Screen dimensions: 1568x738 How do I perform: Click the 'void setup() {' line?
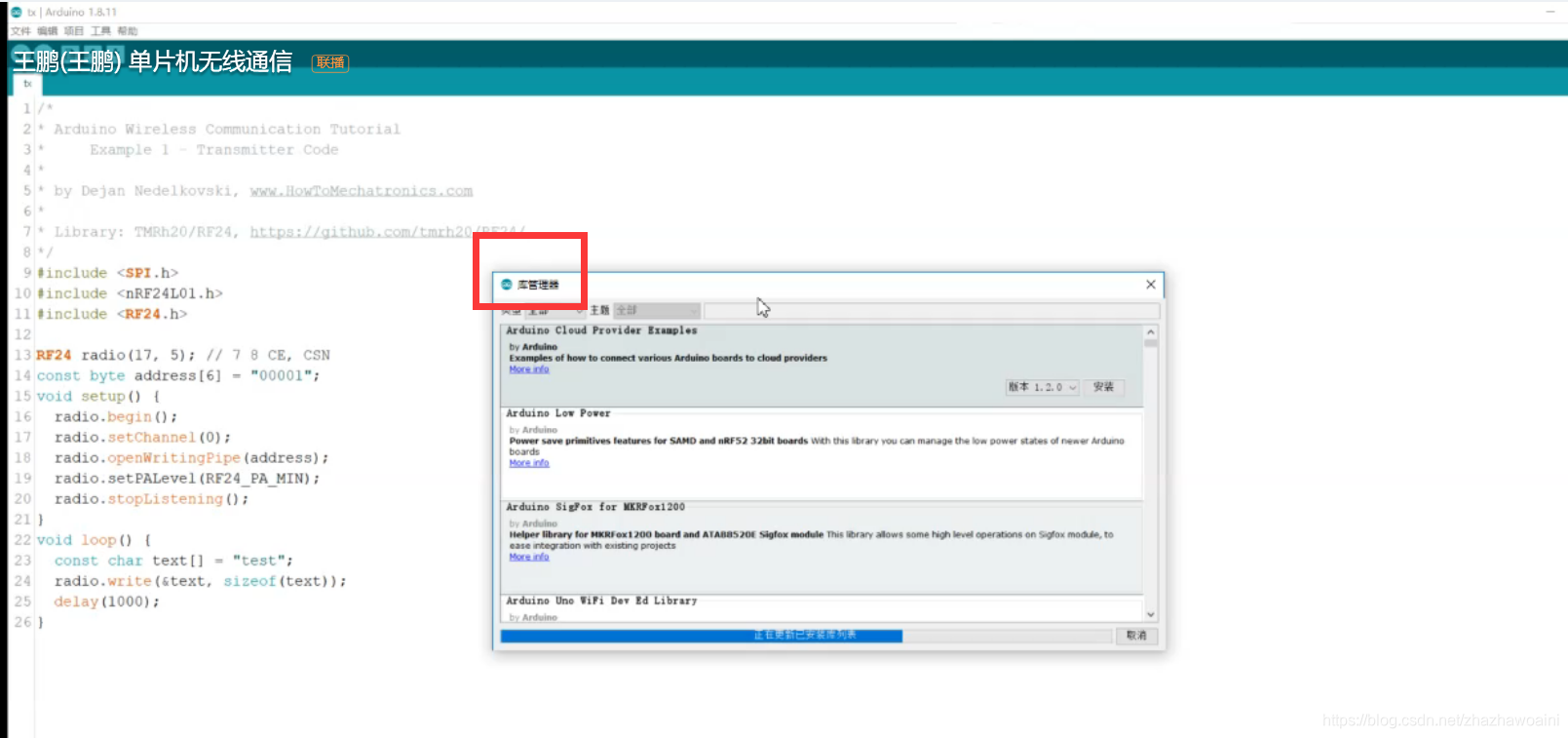point(97,396)
